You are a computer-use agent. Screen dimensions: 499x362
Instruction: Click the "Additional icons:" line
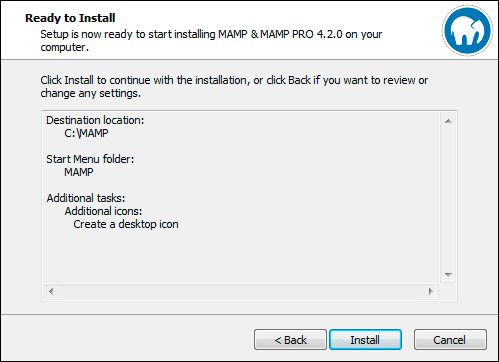(103, 211)
